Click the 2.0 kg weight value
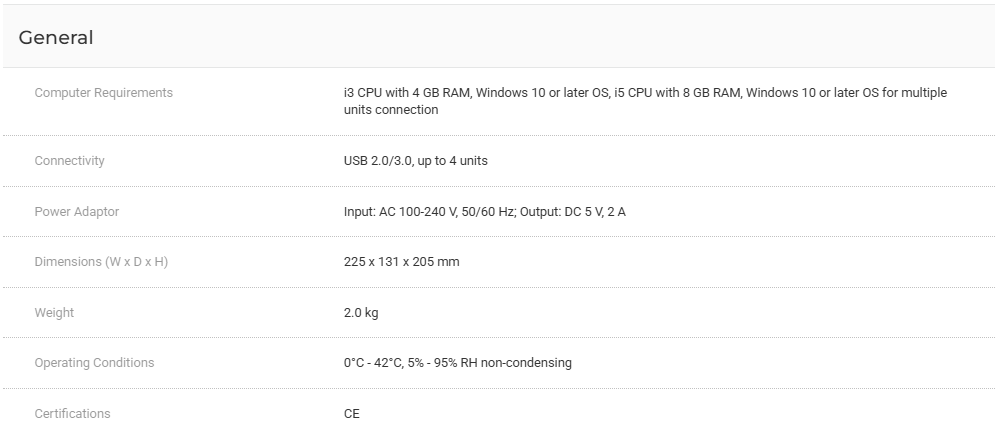 tap(360, 313)
